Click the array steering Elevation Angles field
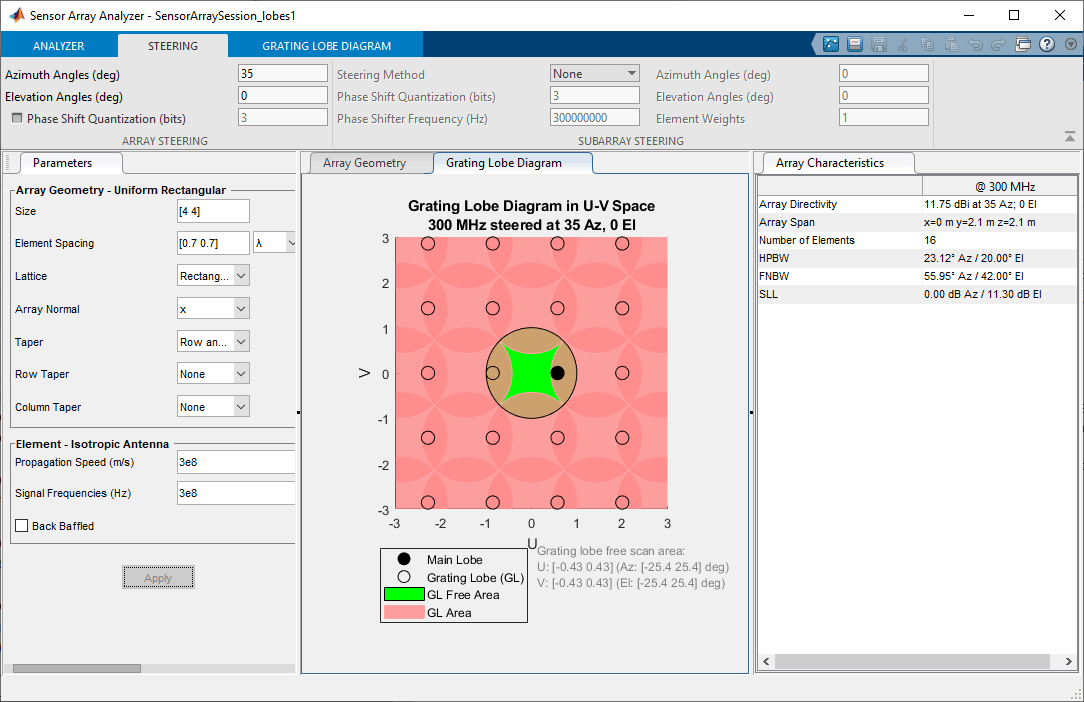 pos(283,95)
